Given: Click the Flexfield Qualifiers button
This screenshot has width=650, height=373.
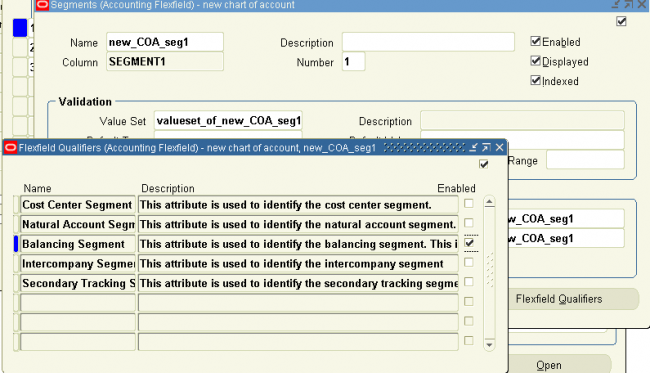Looking at the screenshot, I should point(573,299).
